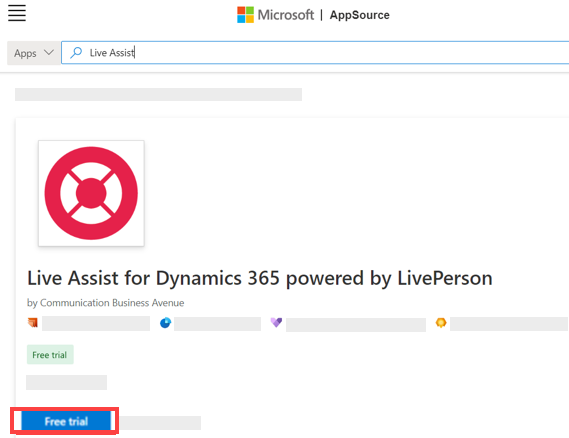Click the Microsoft wordmark text
Screen dimensions: 569x438
tap(286, 15)
